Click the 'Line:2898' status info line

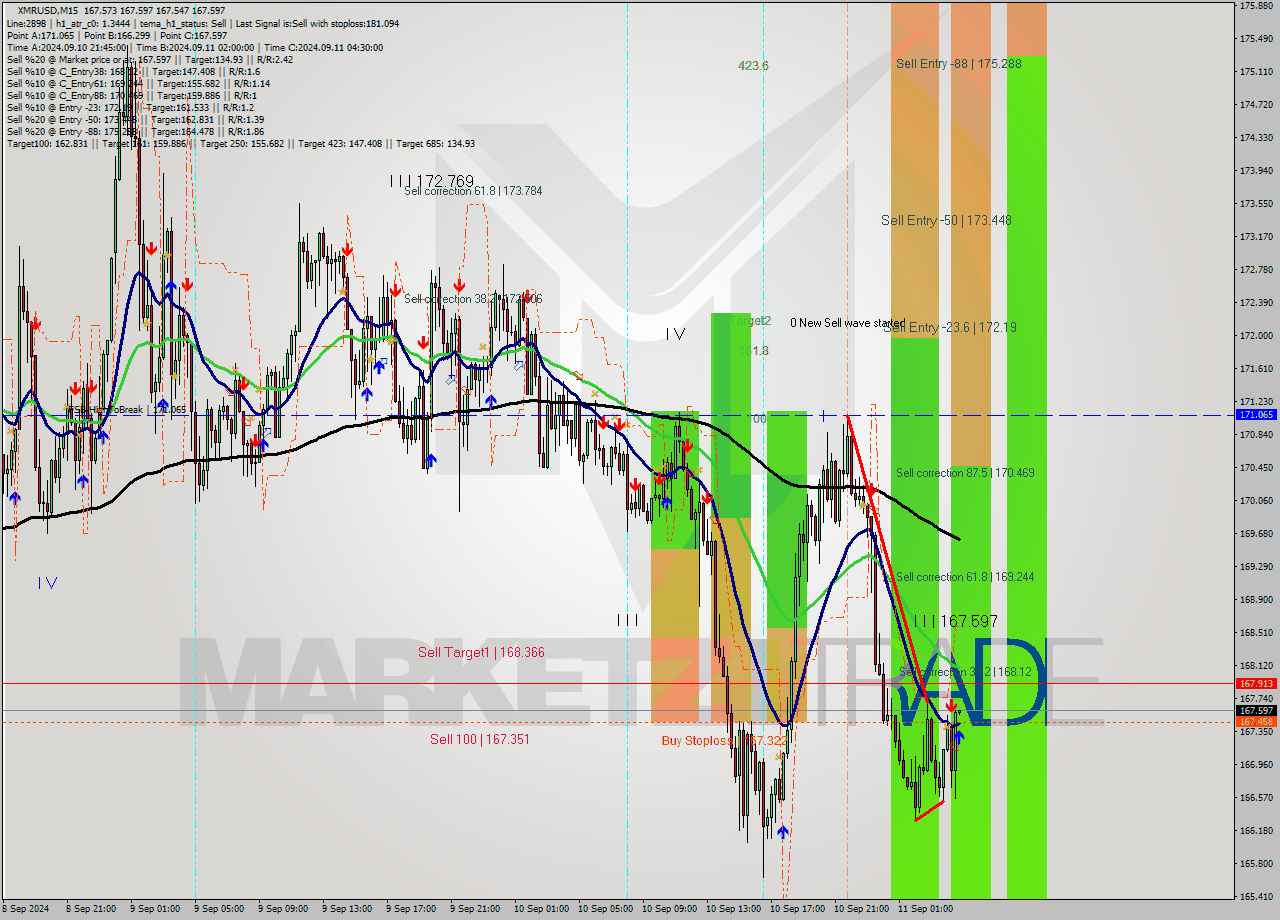(203, 23)
